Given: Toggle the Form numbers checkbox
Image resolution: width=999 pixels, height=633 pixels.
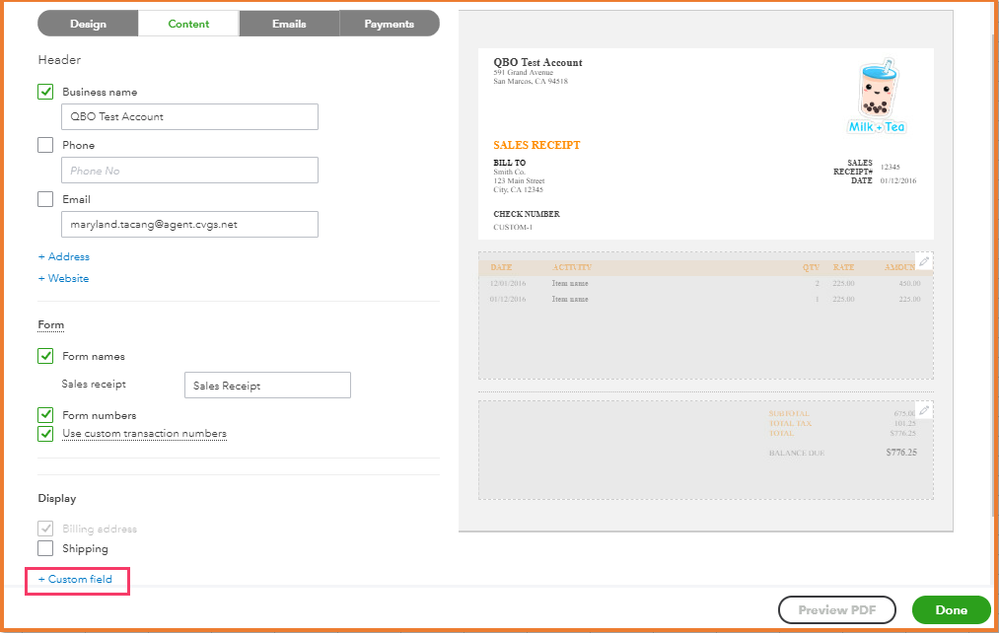Looking at the screenshot, I should click(45, 415).
